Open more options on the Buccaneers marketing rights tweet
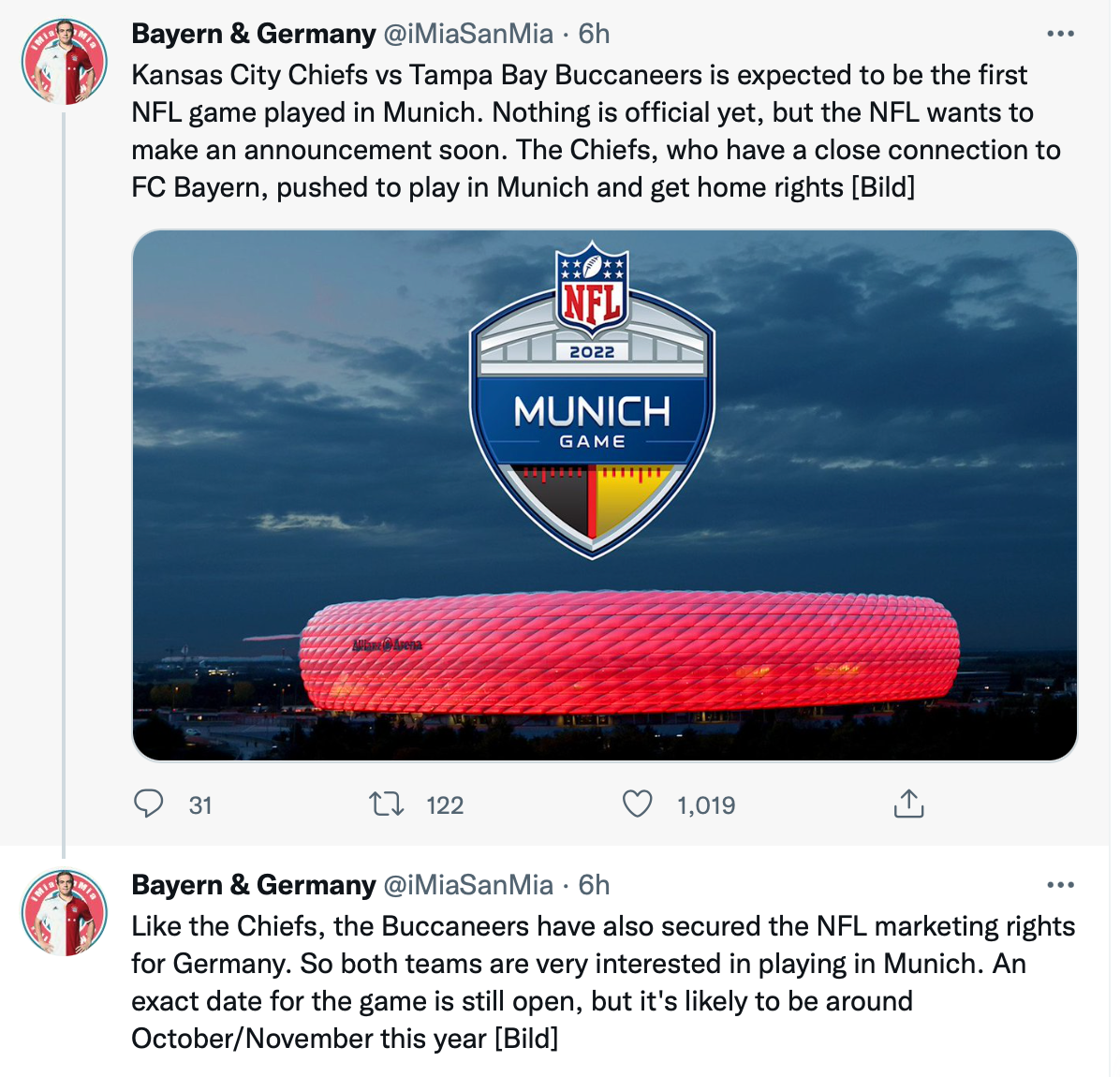Image resolution: width=1120 pixels, height=1077 pixels. [1060, 885]
